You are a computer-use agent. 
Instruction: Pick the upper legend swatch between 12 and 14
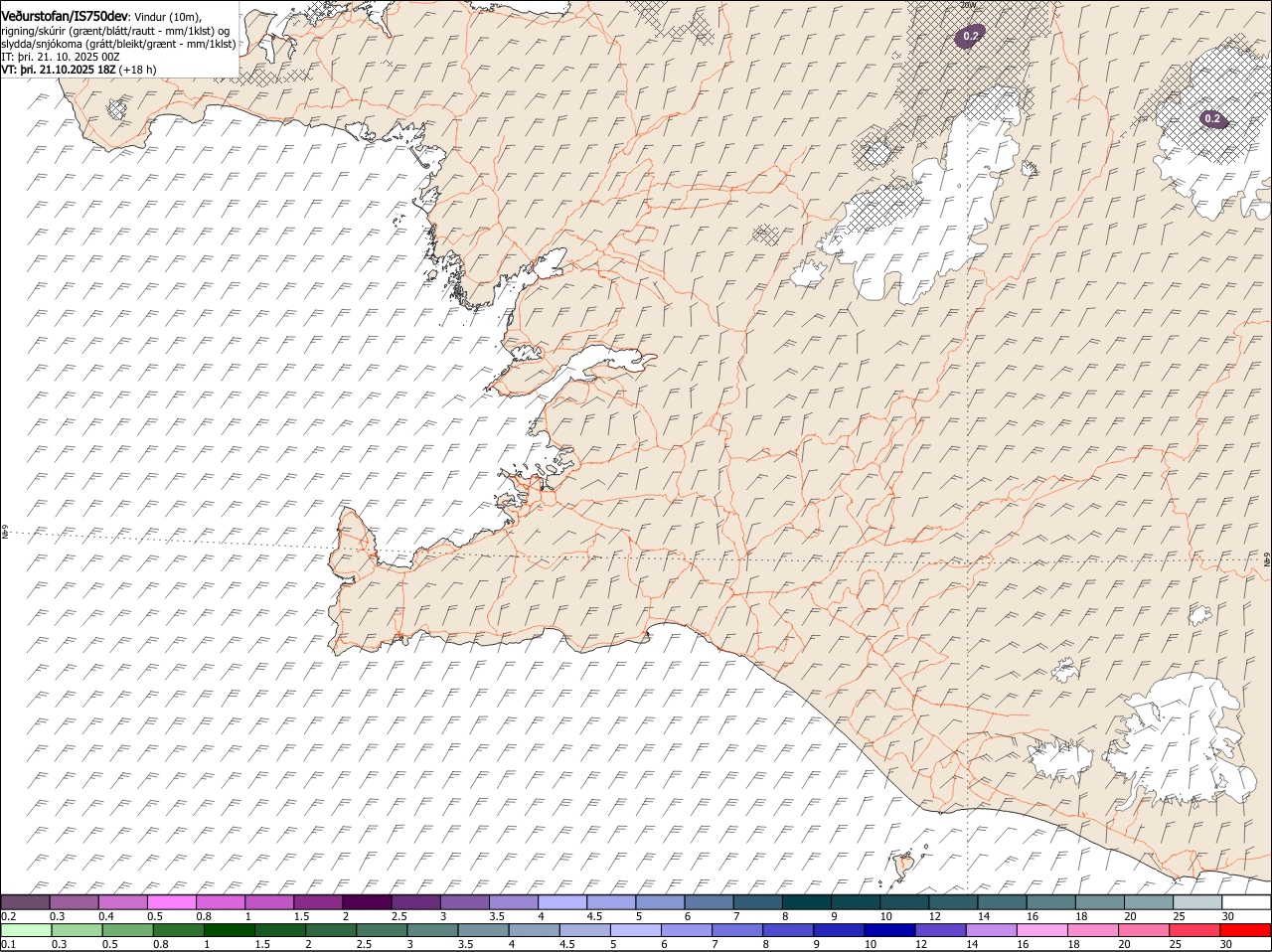[954, 902]
